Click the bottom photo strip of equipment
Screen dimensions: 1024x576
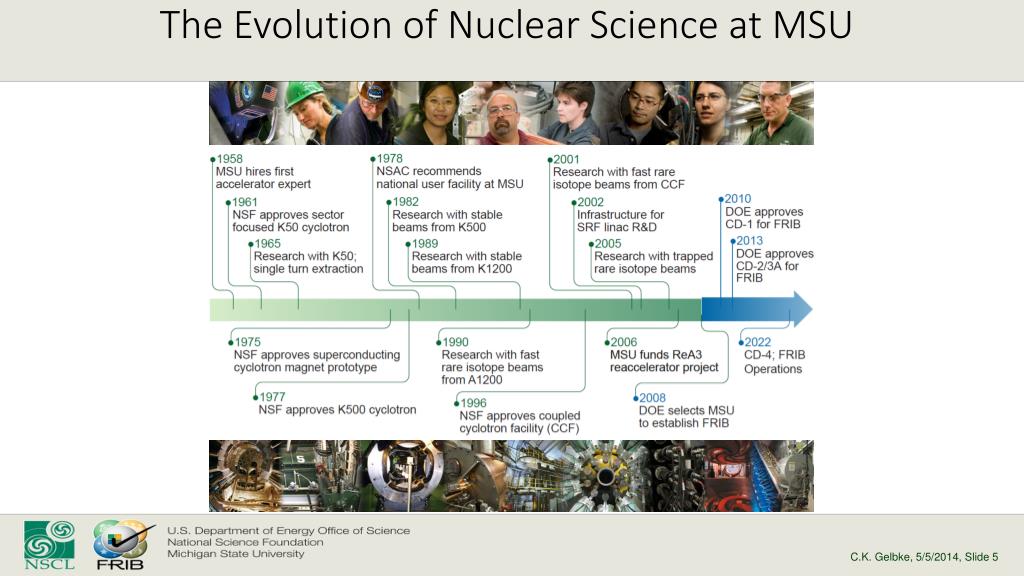click(511, 476)
